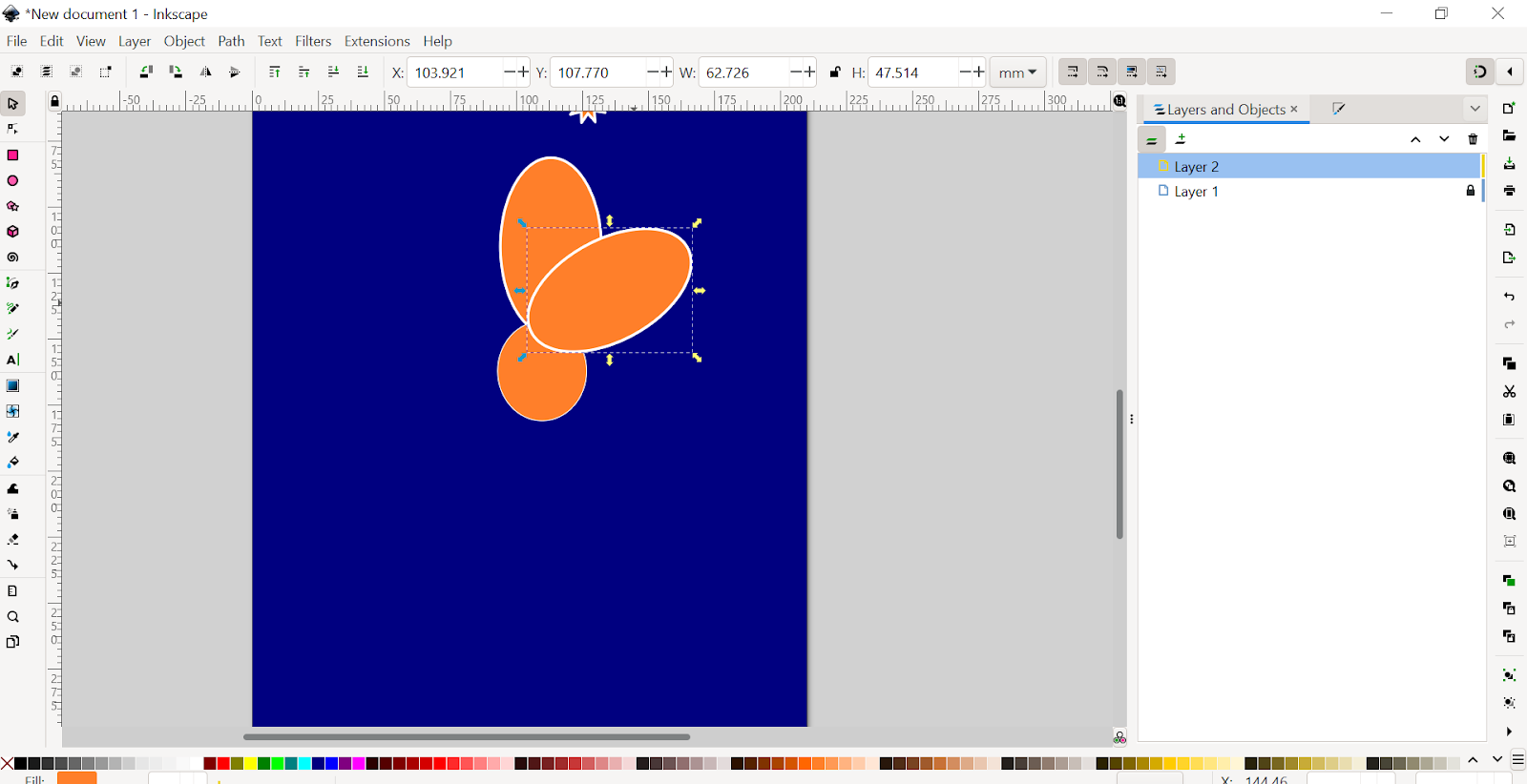Undo last action
1527x784 pixels.
click(1509, 297)
